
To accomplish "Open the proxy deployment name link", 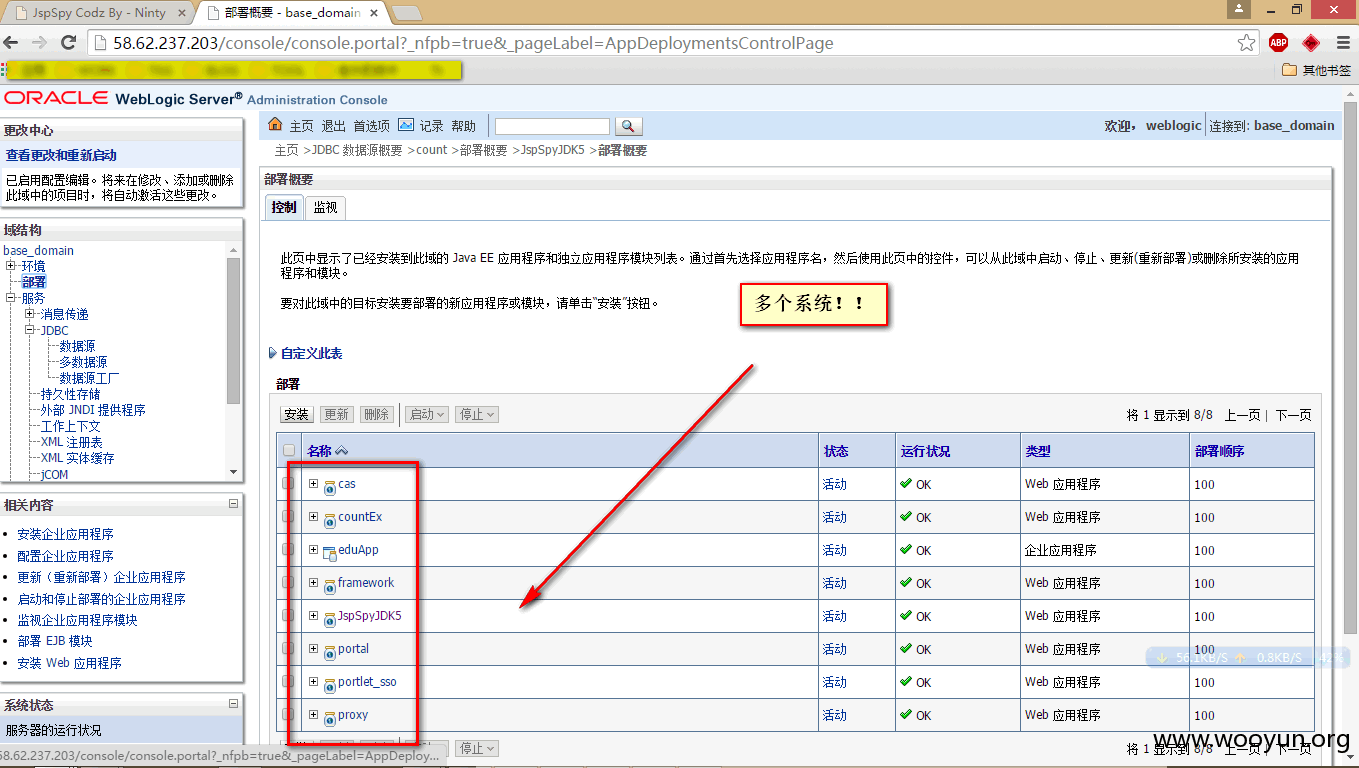I will click(x=353, y=715).
